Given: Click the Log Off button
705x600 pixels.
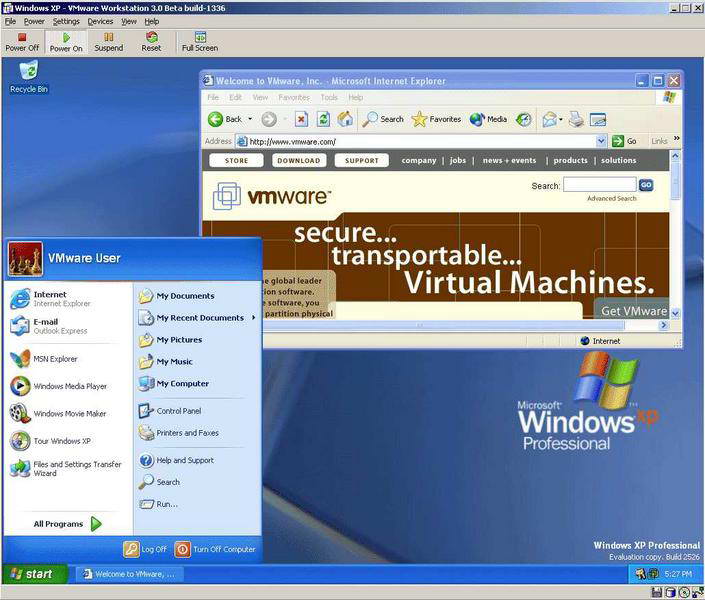Looking at the screenshot, I should (x=145, y=549).
